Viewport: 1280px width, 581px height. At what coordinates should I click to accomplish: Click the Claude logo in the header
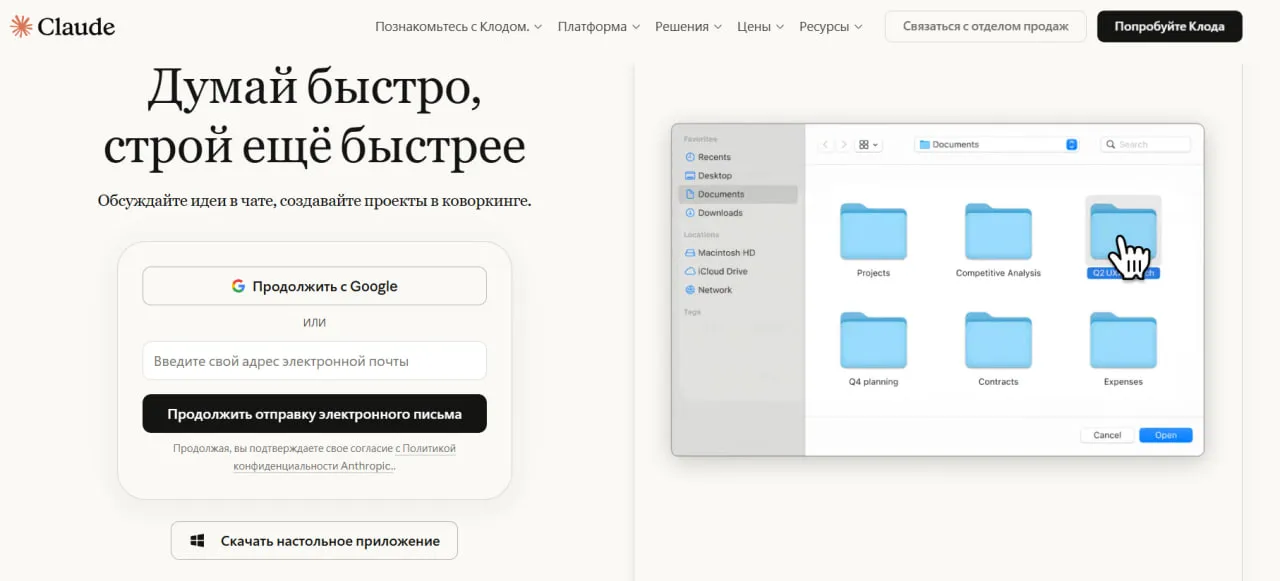point(62,27)
